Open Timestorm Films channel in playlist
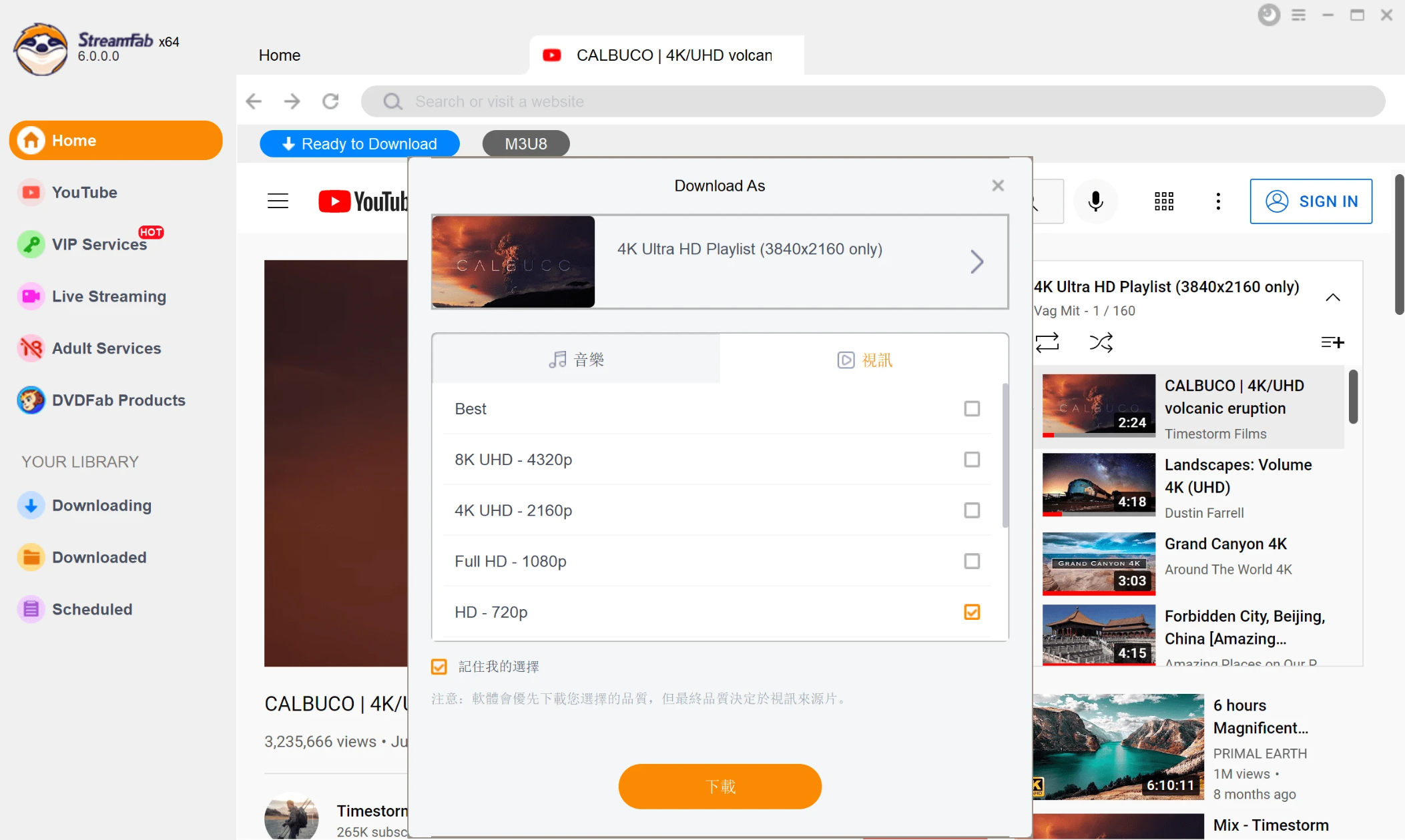 tap(1215, 434)
